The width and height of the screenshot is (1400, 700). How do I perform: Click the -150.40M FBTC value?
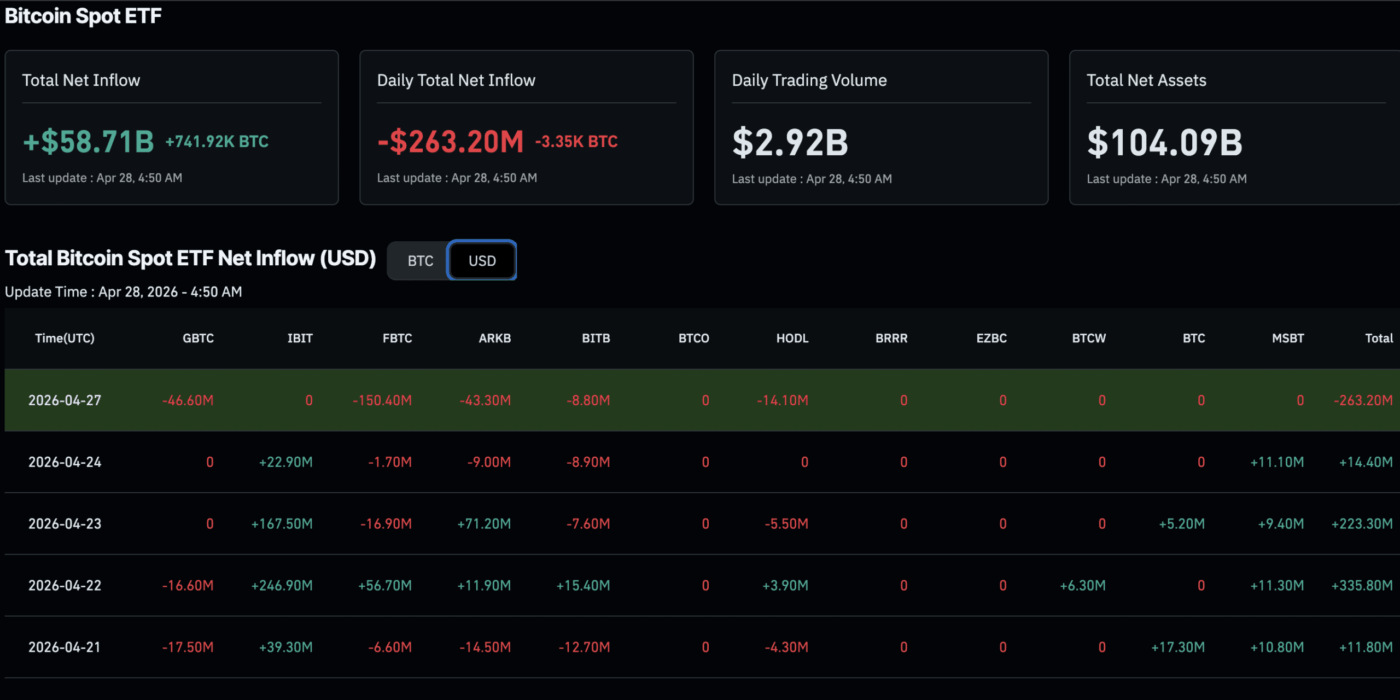coord(382,400)
